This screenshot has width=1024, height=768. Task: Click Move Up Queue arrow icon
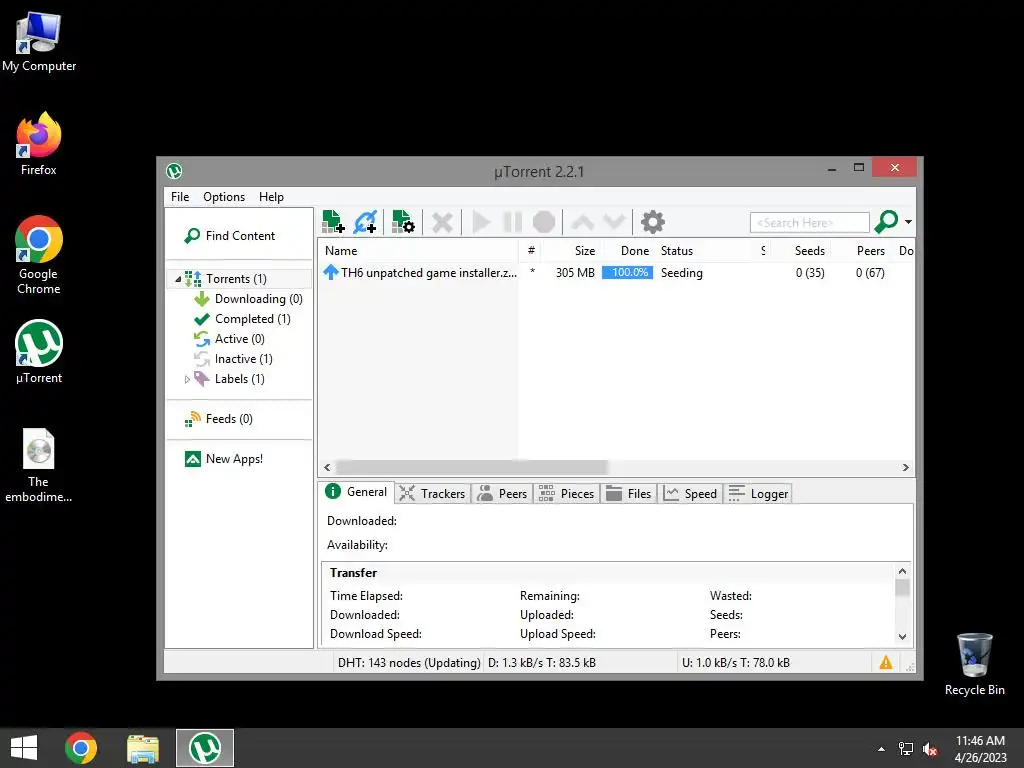[x=583, y=223]
